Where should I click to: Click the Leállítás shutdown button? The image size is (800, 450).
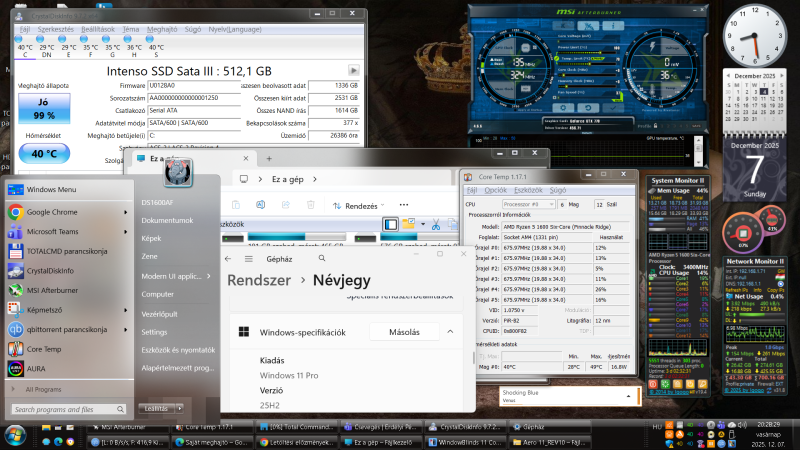(x=156, y=408)
